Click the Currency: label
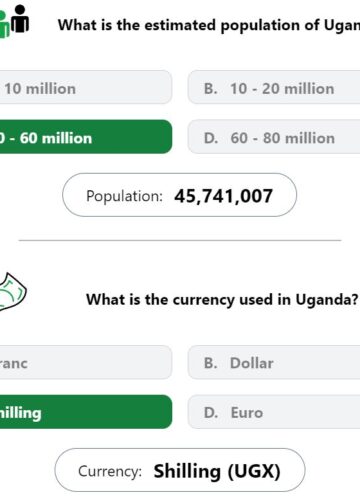This screenshot has height=504, width=360. pyautogui.click(x=110, y=471)
